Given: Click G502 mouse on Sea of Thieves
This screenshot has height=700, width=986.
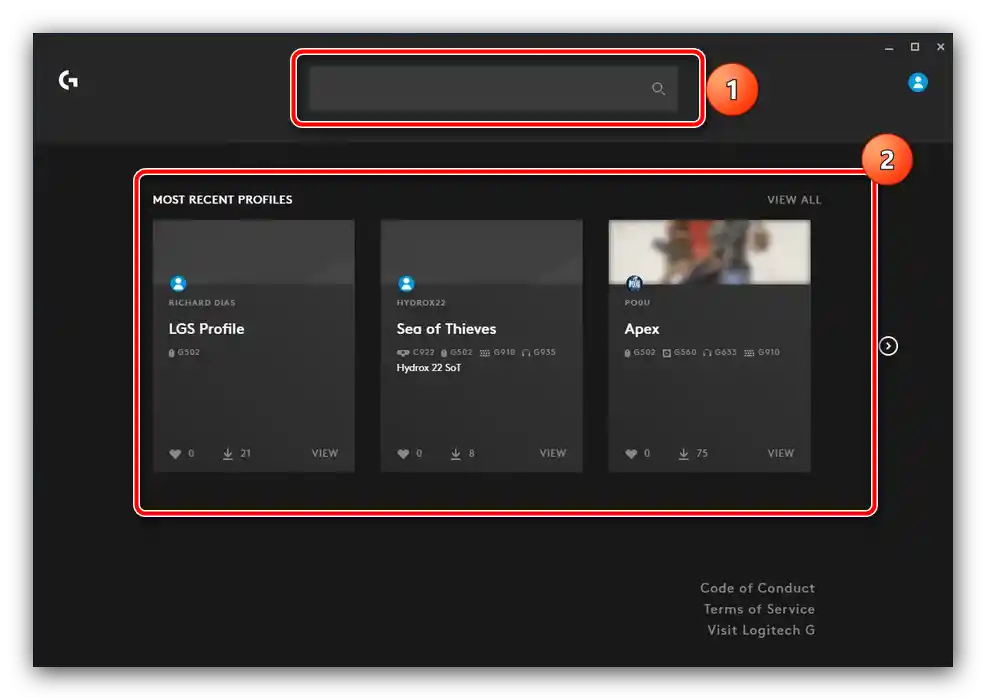Looking at the screenshot, I should coord(456,352).
